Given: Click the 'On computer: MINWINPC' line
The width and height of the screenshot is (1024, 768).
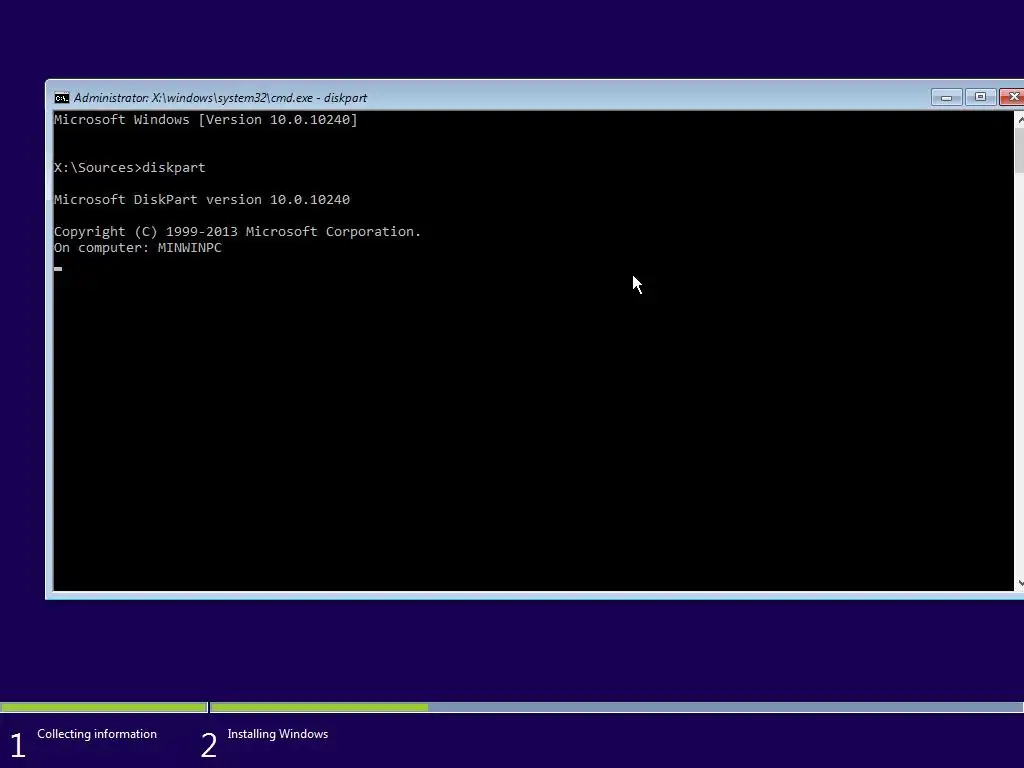Looking at the screenshot, I should (x=138, y=248).
